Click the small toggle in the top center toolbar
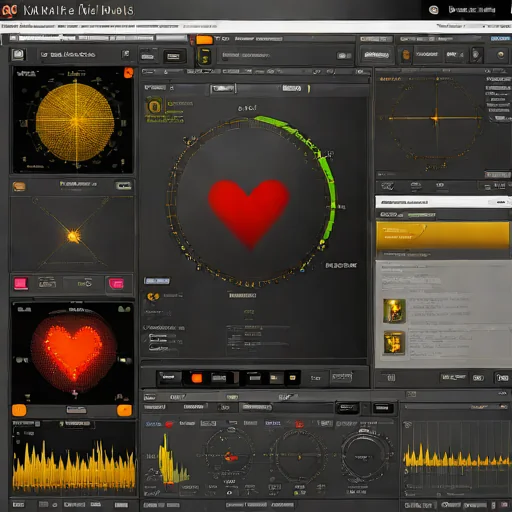The width and height of the screenshot is (512, 512). click(x=343, y=56)
